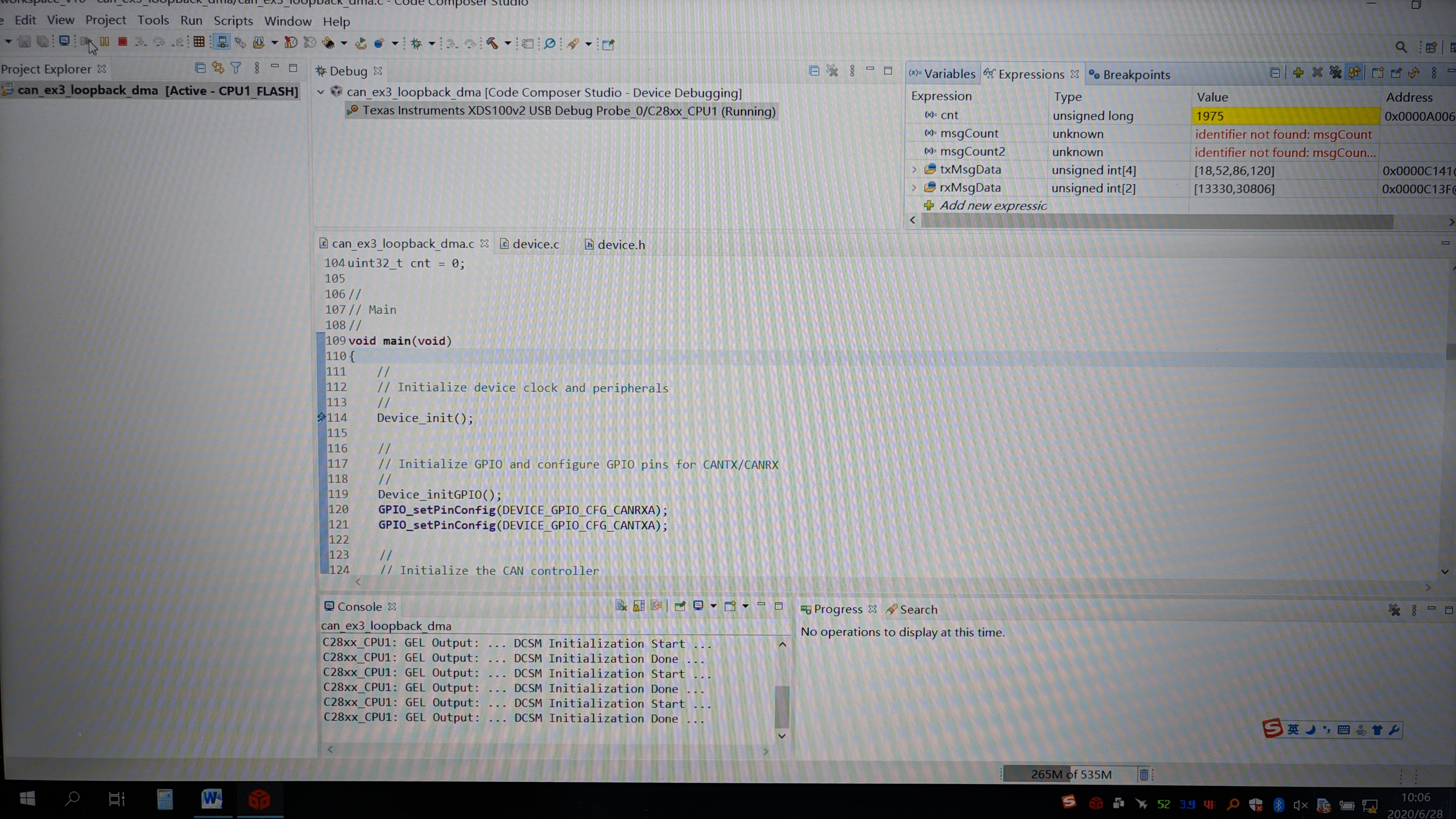Click the red Terminate debug button
Image resolution: width=1456 pixels, height=819 pixels.
click(x=122, y=42)
